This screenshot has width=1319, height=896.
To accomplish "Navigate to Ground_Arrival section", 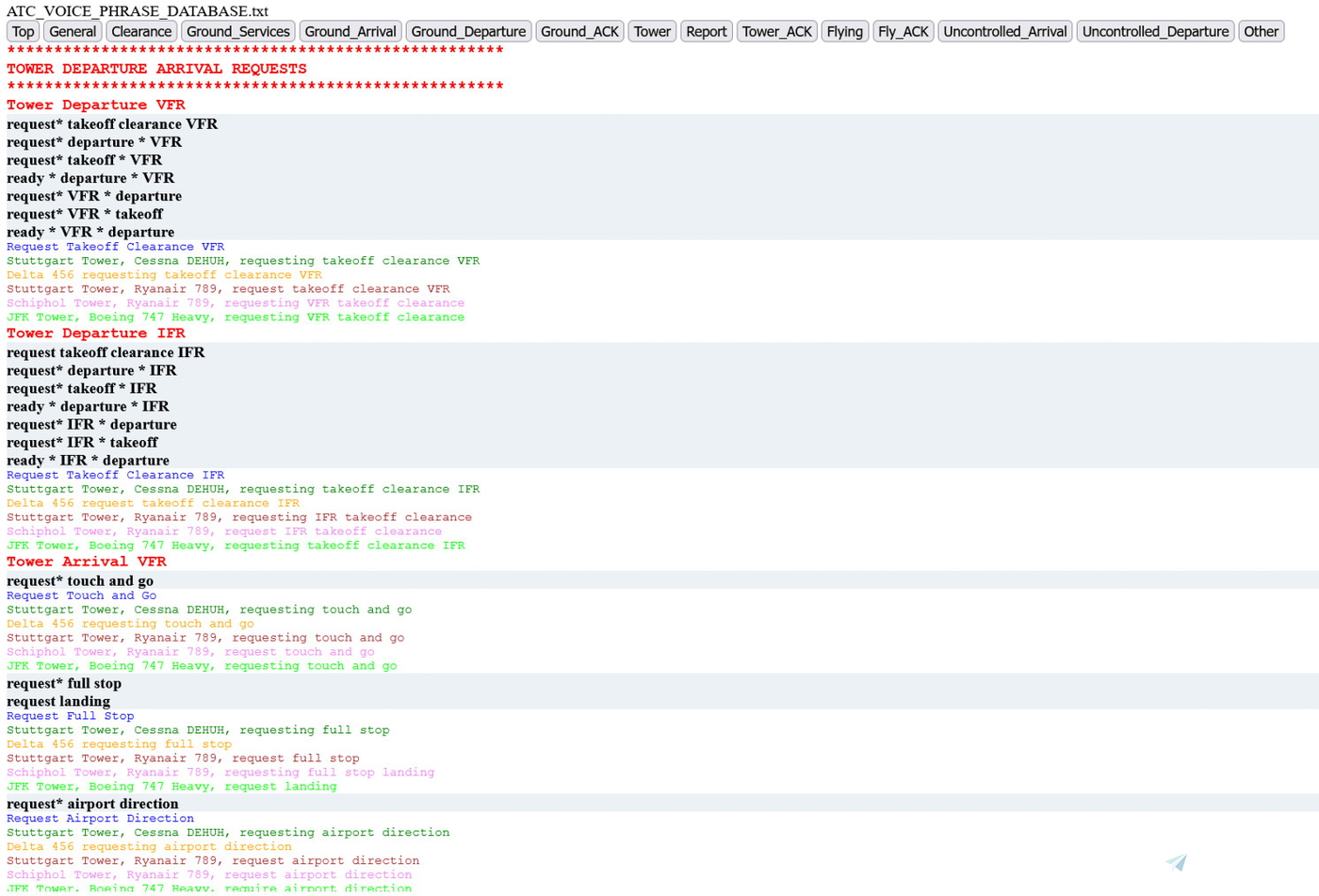I will (350, 31).
